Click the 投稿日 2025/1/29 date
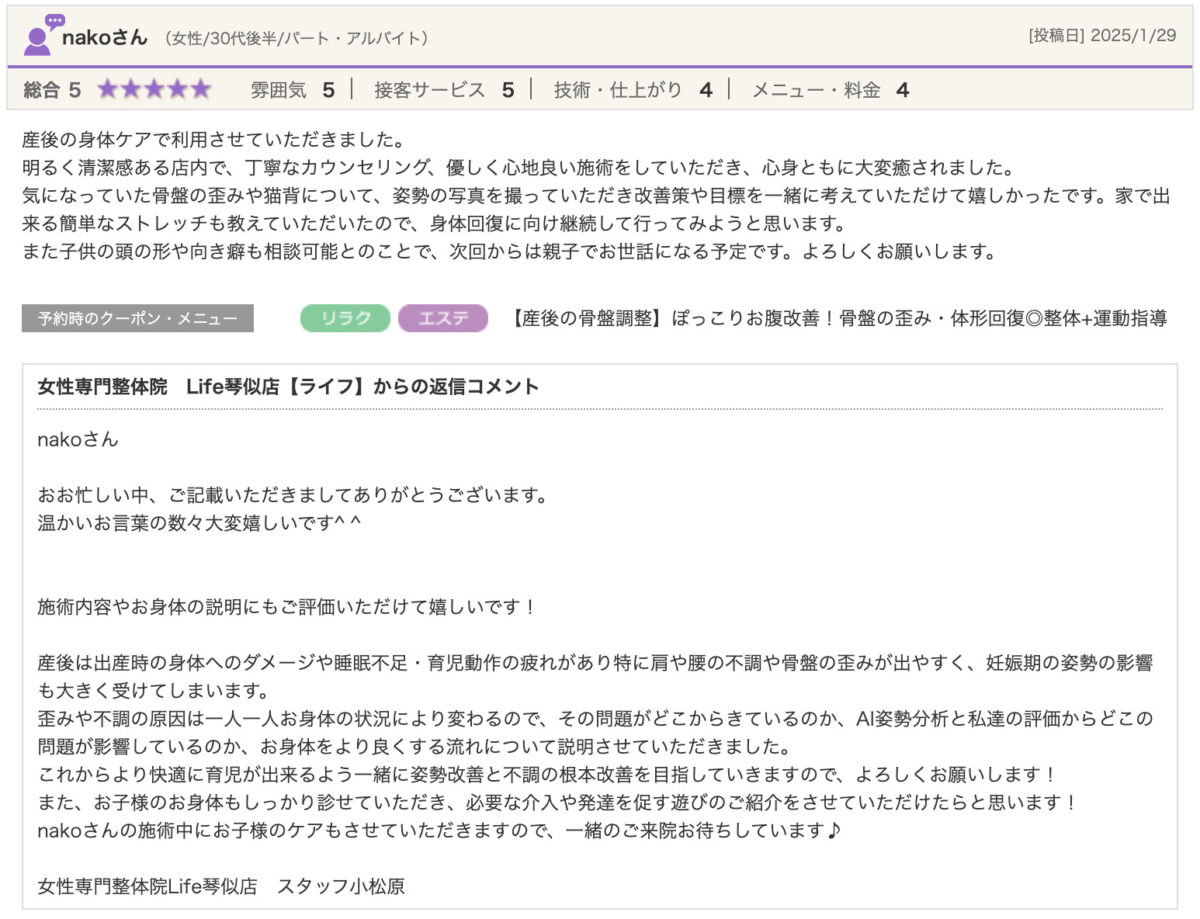 [1103, 36]
